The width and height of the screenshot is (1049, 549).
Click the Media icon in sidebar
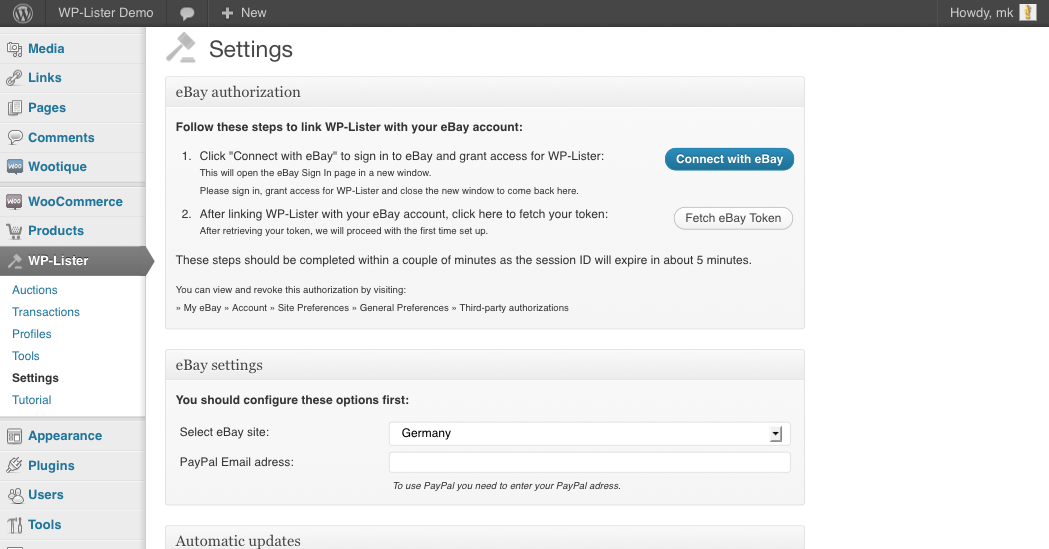click(14, 49)
